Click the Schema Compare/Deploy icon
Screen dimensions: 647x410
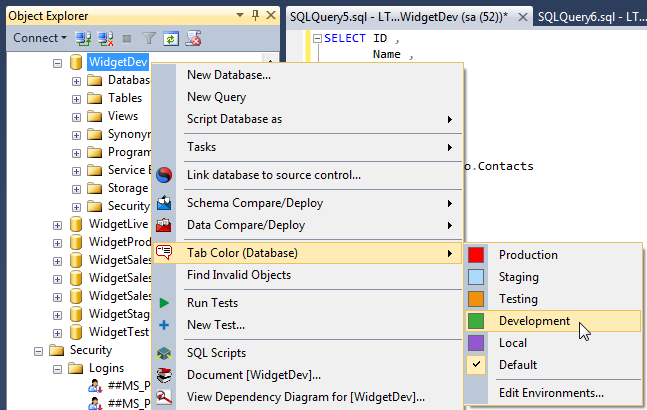[165, 203]
